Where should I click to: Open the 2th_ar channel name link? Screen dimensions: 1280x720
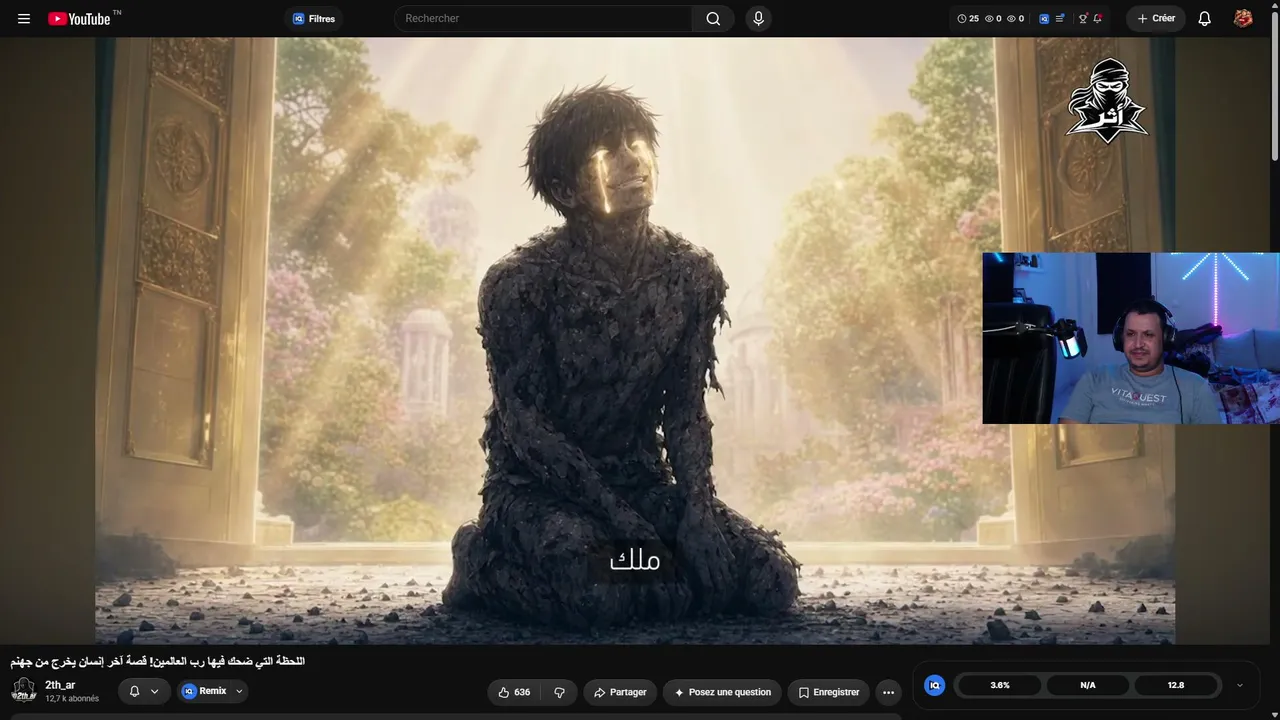[x=60, y=685]
